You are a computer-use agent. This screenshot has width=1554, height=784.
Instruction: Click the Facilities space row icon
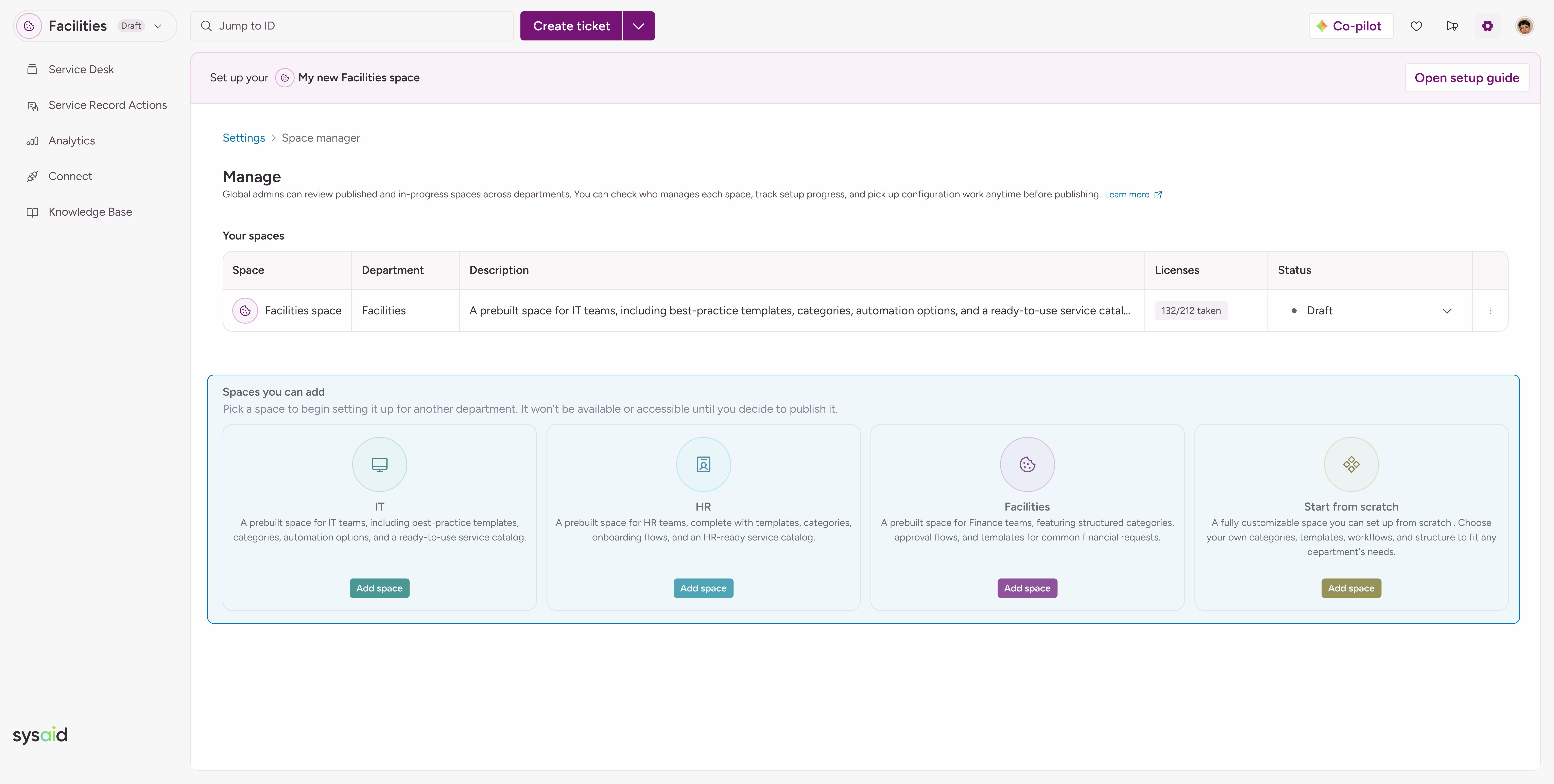pos(245,310)
